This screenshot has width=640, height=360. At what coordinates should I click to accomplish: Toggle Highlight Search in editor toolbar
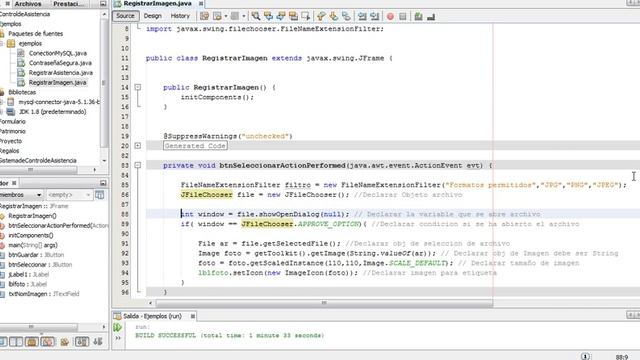293,16
